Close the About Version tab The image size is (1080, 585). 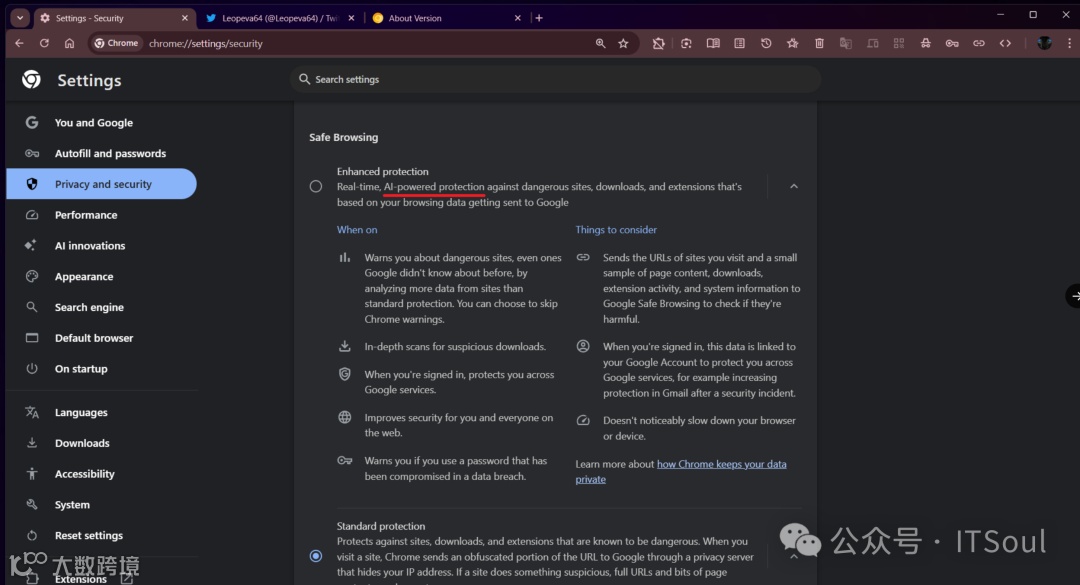tap(518, 18)
